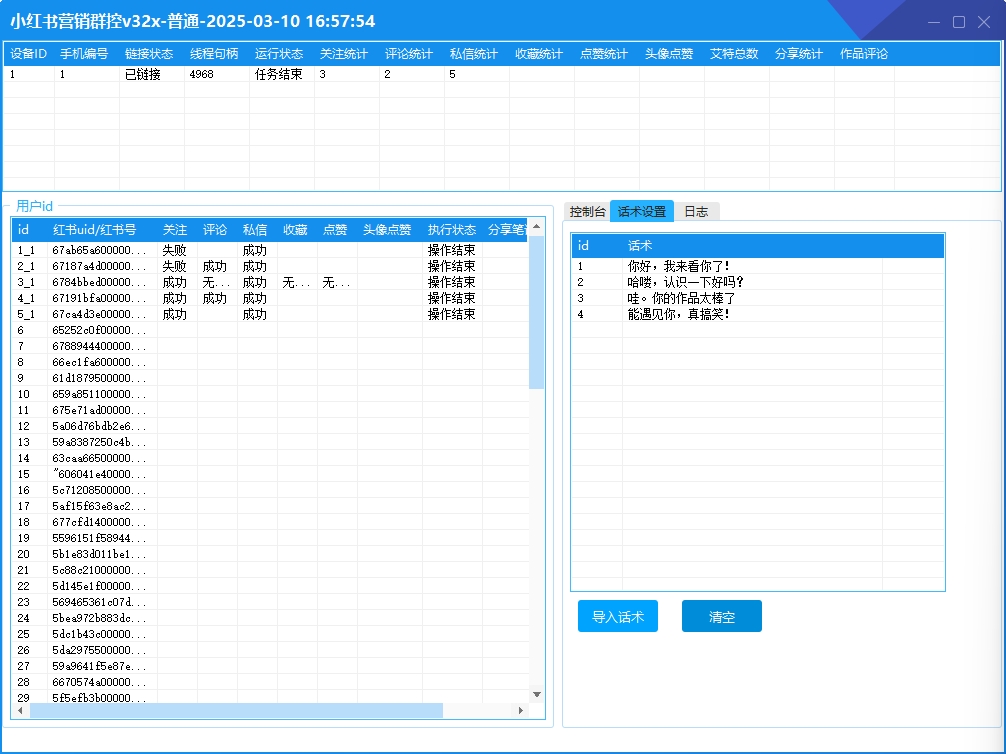Click the 私信统计 column header
Viewport: 1006px width, 754px height.
pos(473,54)
